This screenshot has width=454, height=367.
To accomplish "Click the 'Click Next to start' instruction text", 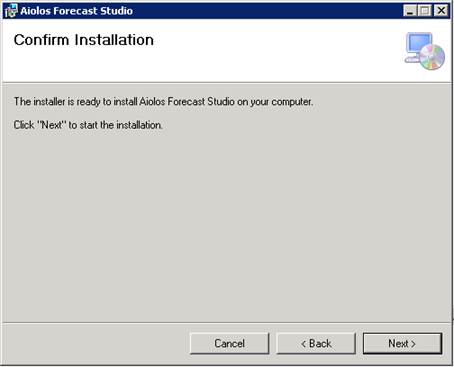I will pos(88,125).
